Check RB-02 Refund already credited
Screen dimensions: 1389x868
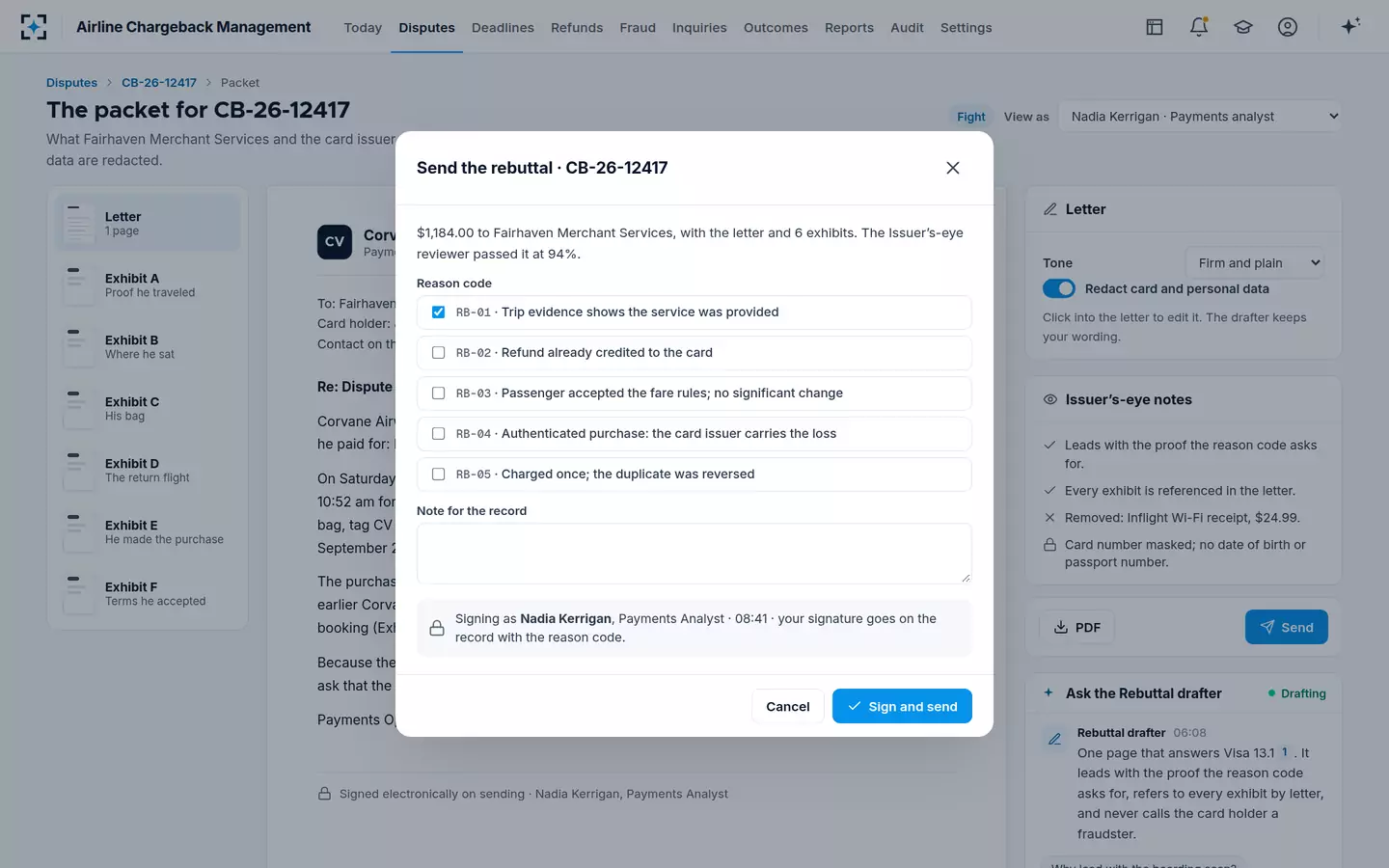pyautogui.click(x=439, y=353)
